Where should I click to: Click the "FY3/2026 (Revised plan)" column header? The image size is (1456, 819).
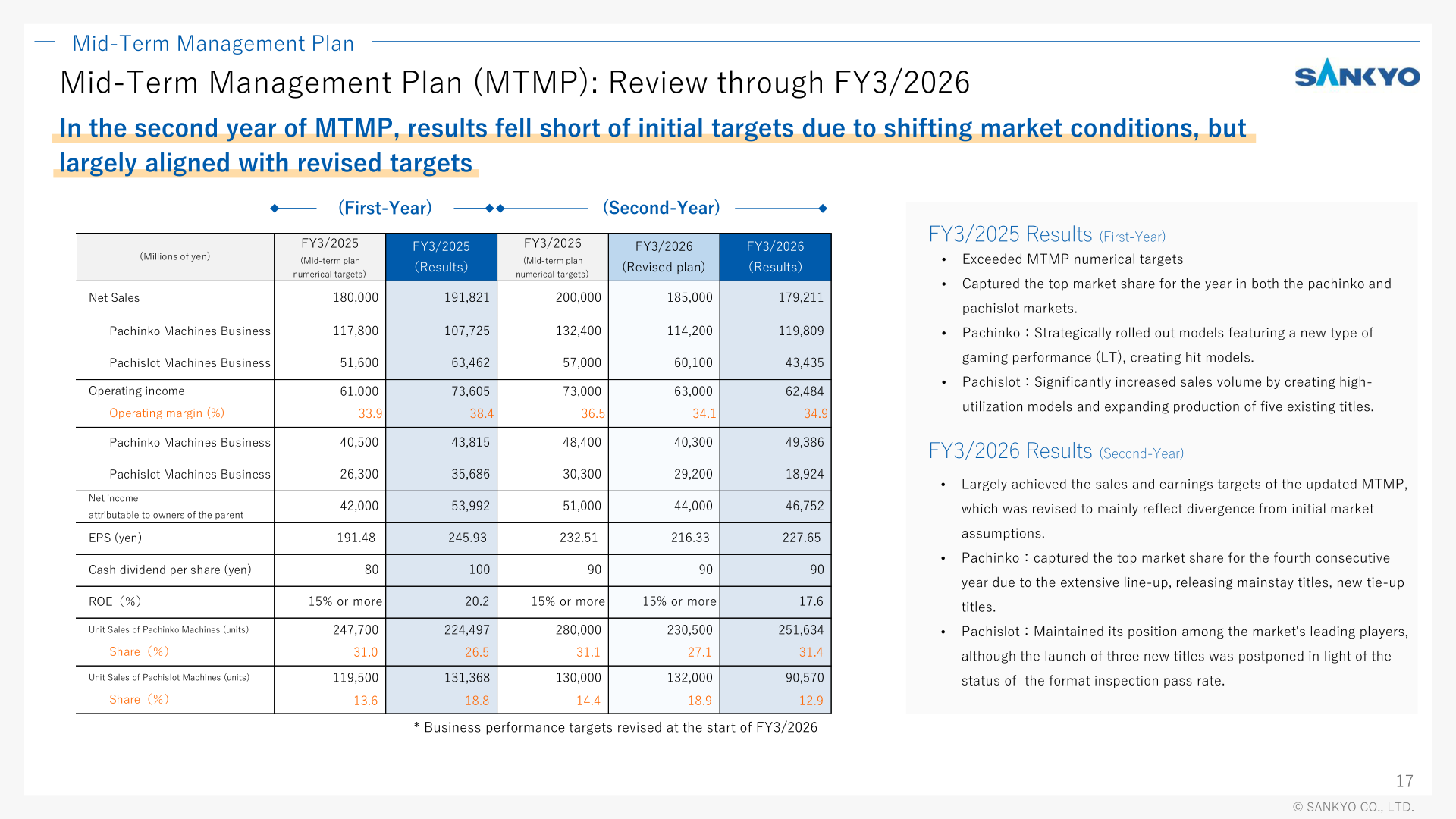pyautogui.click(x=664, y=257)
